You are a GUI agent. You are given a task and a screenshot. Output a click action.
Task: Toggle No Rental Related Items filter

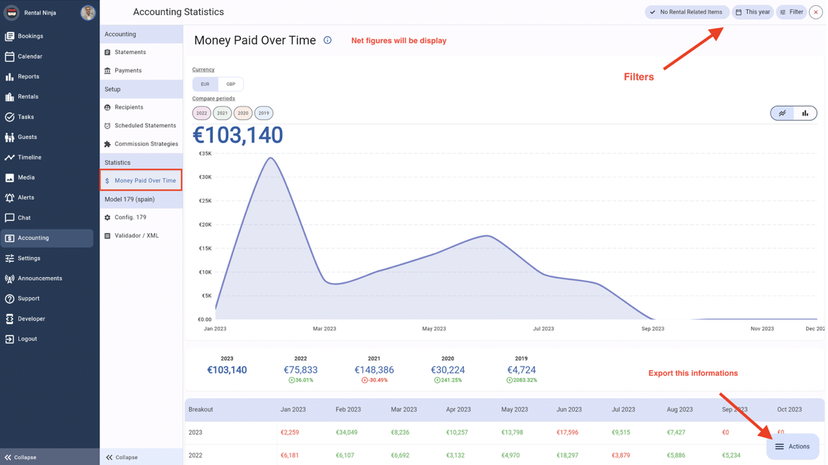tap(684, 12)
